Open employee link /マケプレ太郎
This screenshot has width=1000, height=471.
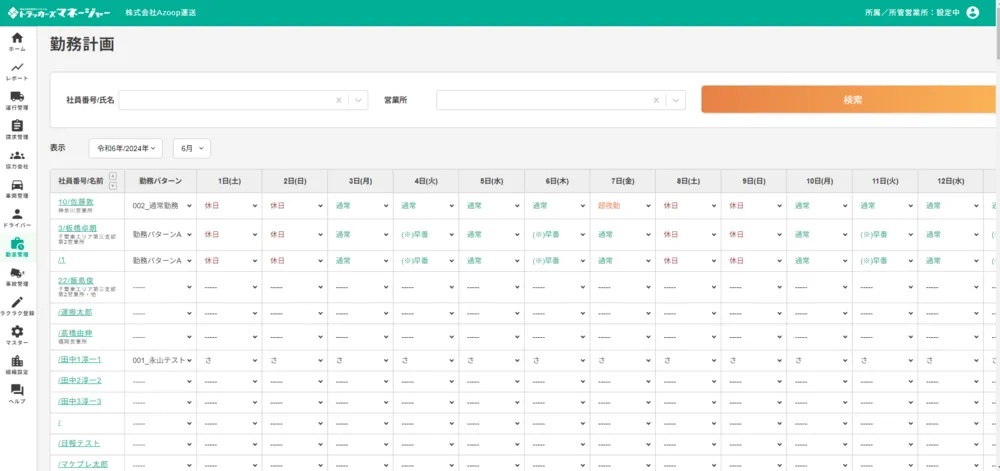coord(83,464)
